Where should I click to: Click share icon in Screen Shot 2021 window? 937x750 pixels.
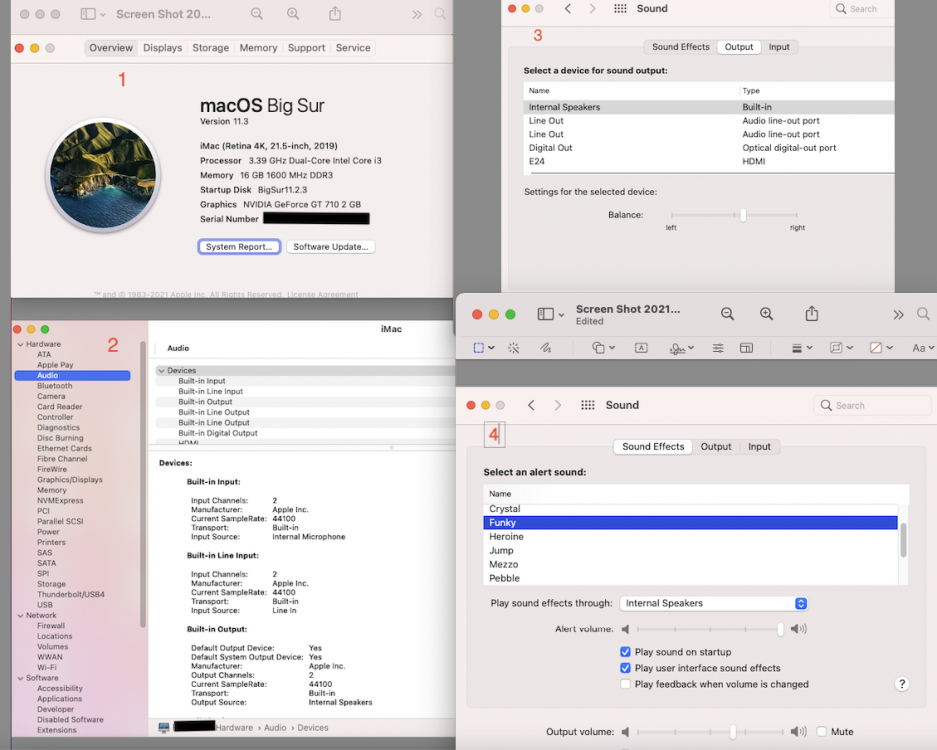812,314
